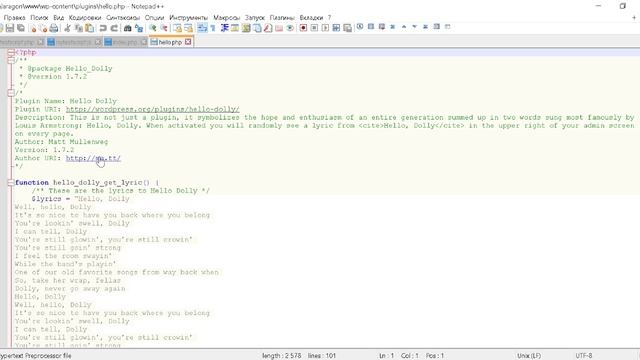Screen dimensions: 640x360
Task: Open the Function List panel icon
Action: [x=268, y=28]
